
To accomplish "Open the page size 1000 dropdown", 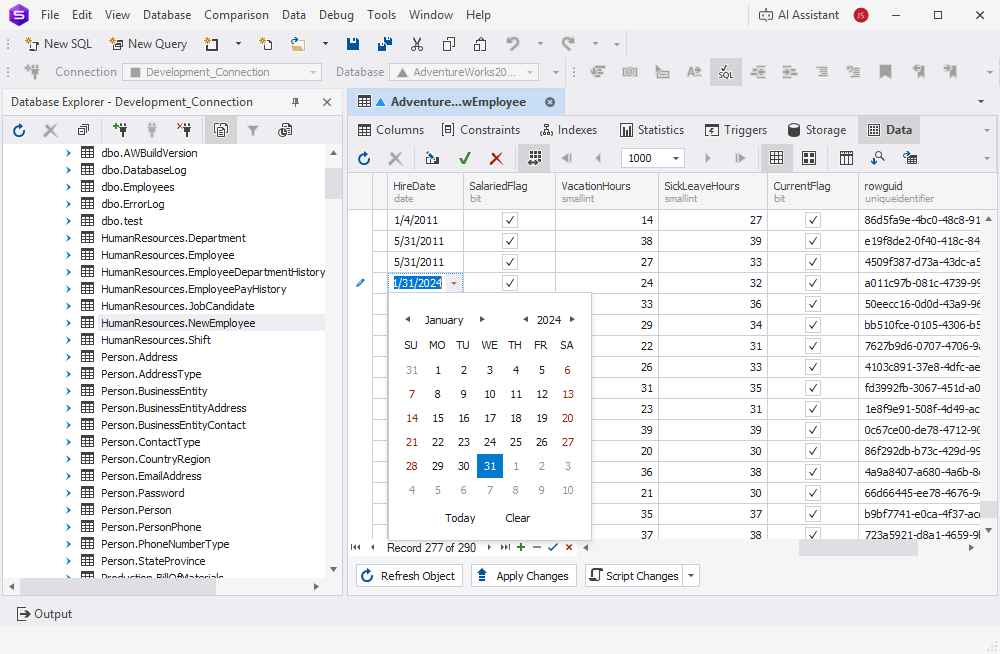I will point(675,158).
